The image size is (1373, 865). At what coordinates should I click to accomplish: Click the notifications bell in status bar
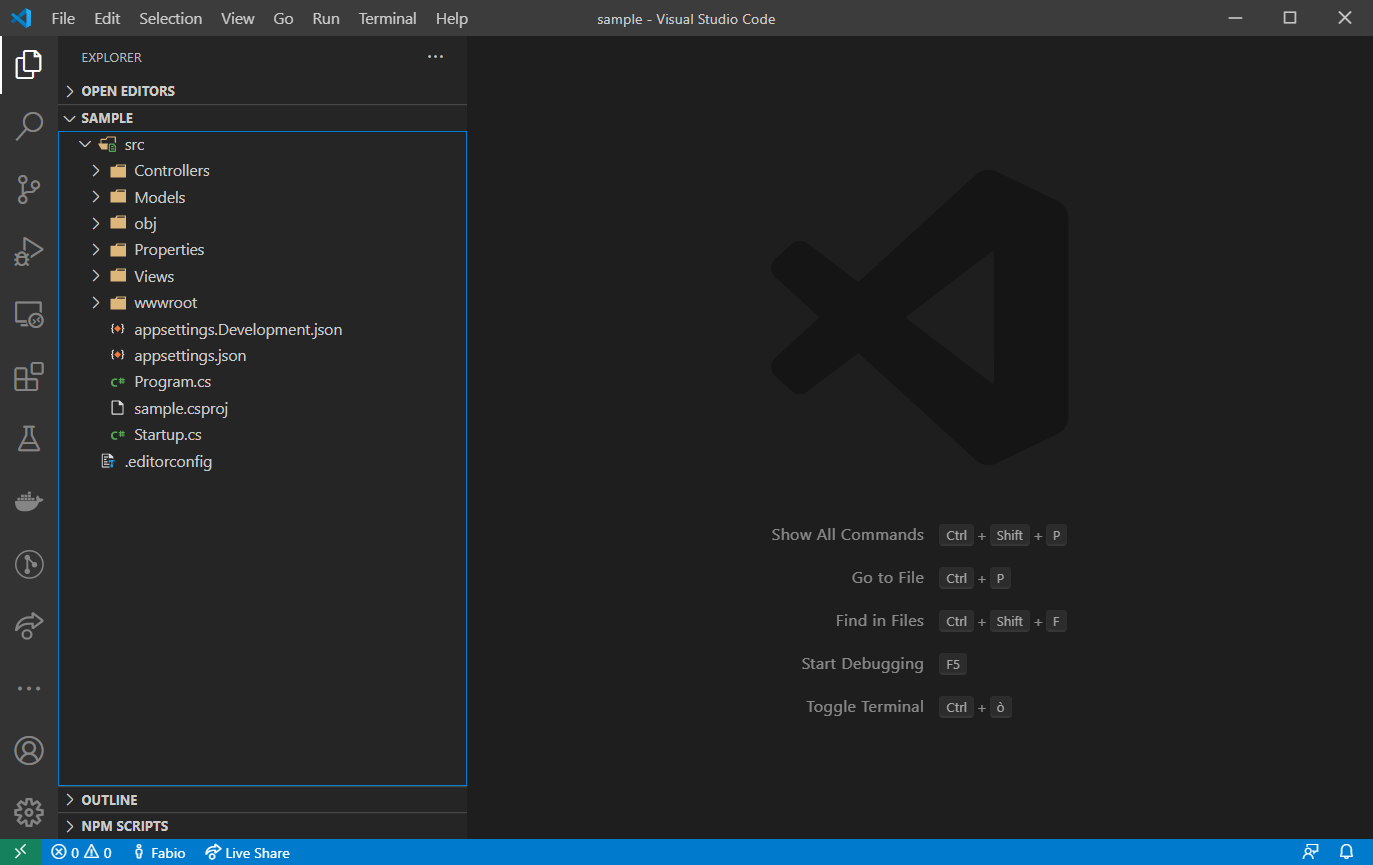[x=1346, y=852]
